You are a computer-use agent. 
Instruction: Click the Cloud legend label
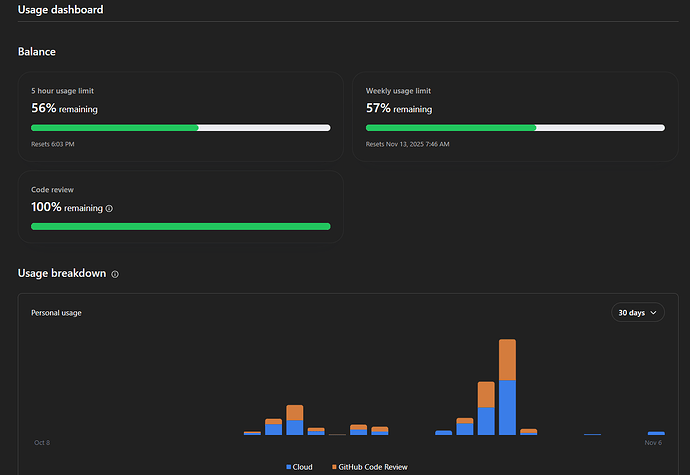302,467
